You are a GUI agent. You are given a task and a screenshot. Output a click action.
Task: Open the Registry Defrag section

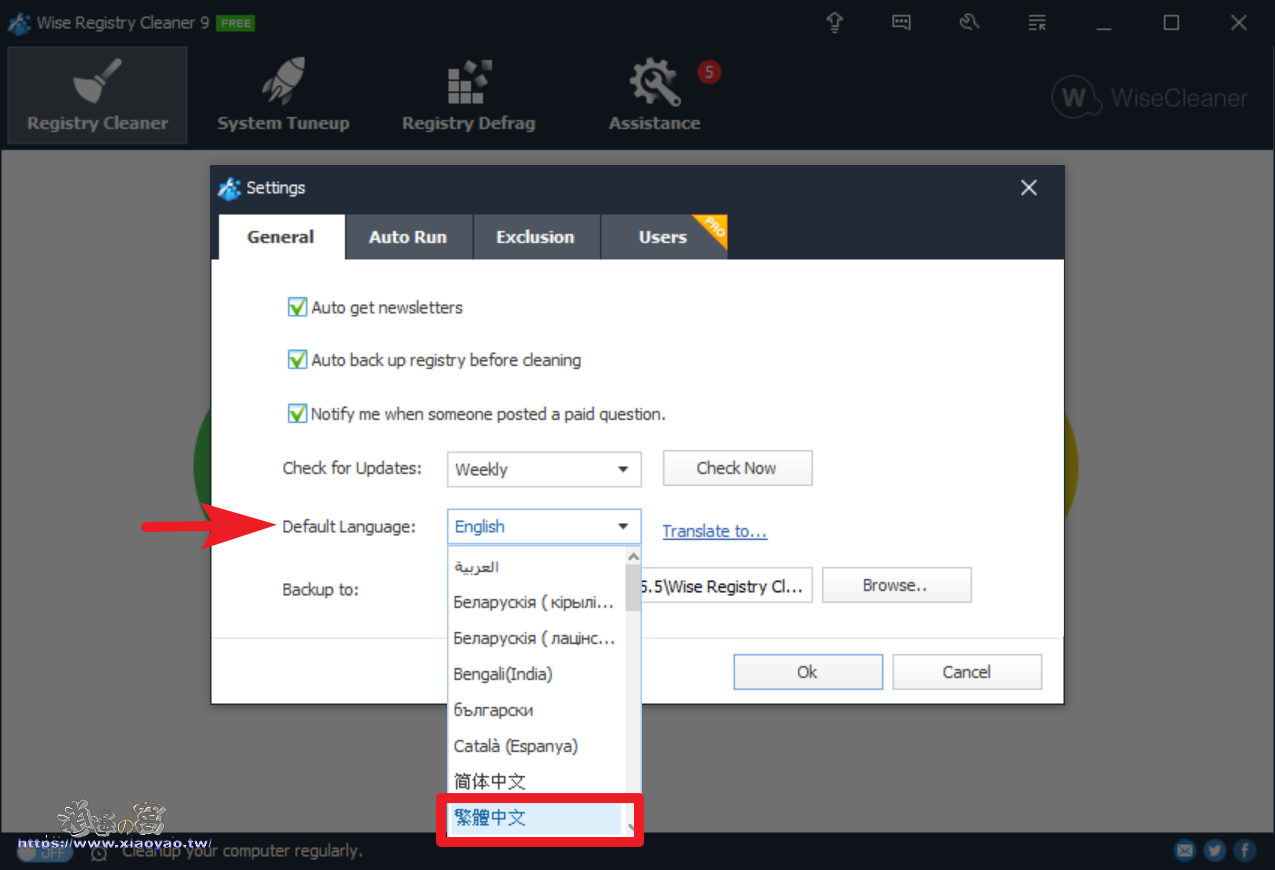point(468,95)
